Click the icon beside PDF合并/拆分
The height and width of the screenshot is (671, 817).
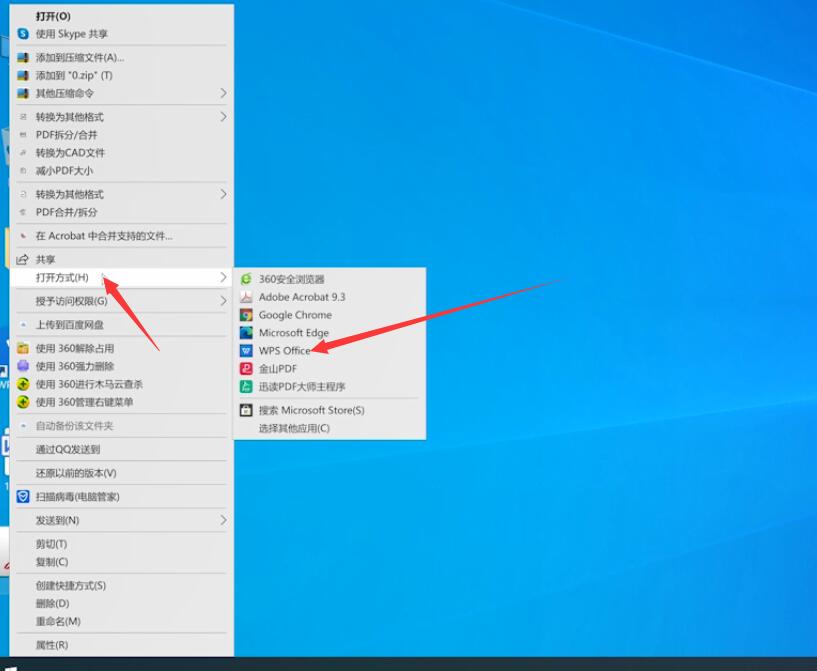pos(23,212)
